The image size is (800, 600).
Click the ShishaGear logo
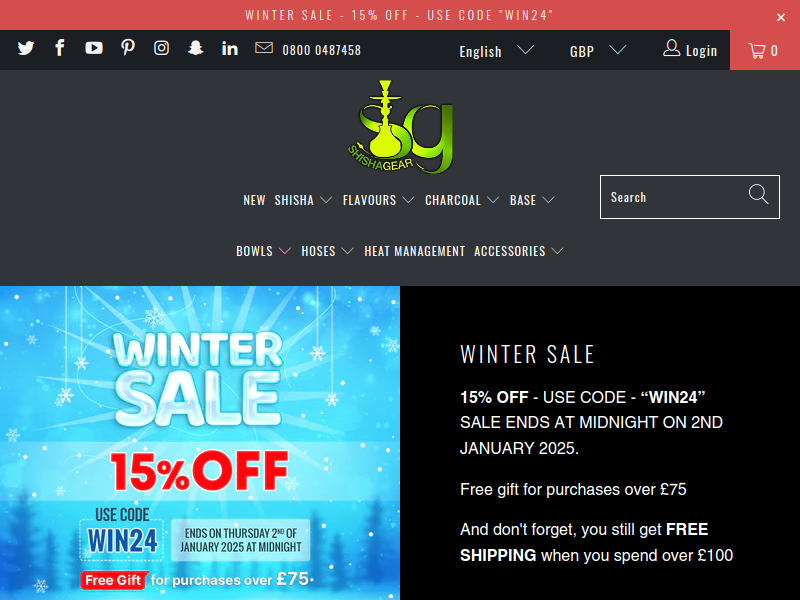click(400, 127)
